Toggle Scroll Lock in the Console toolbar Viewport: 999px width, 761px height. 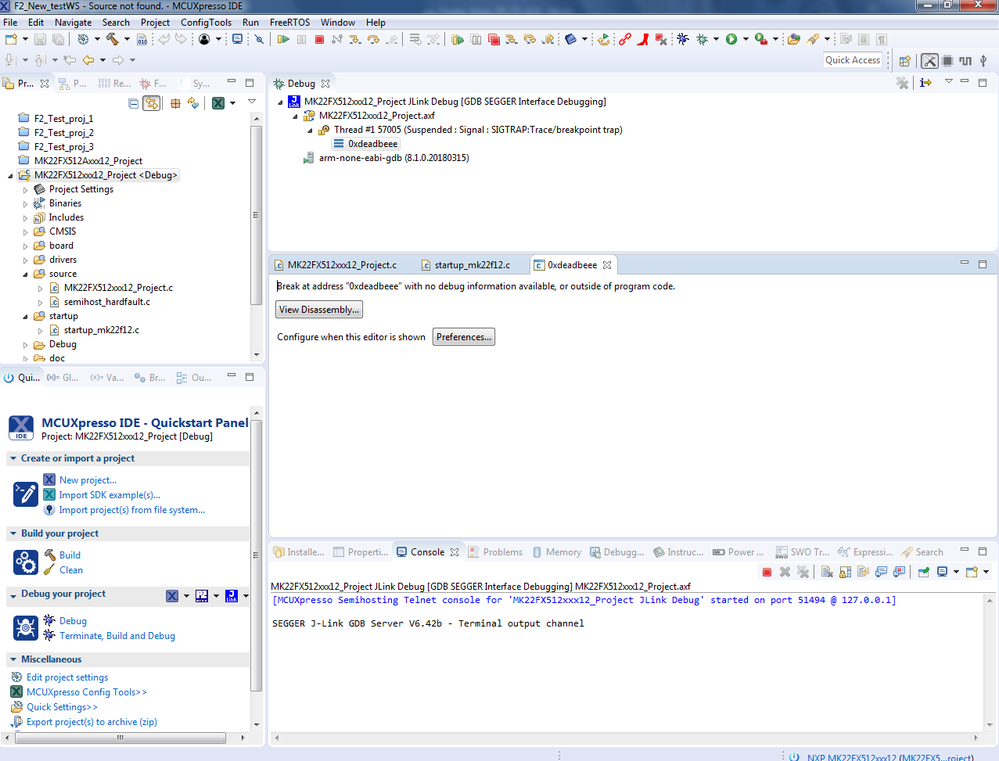845,572
